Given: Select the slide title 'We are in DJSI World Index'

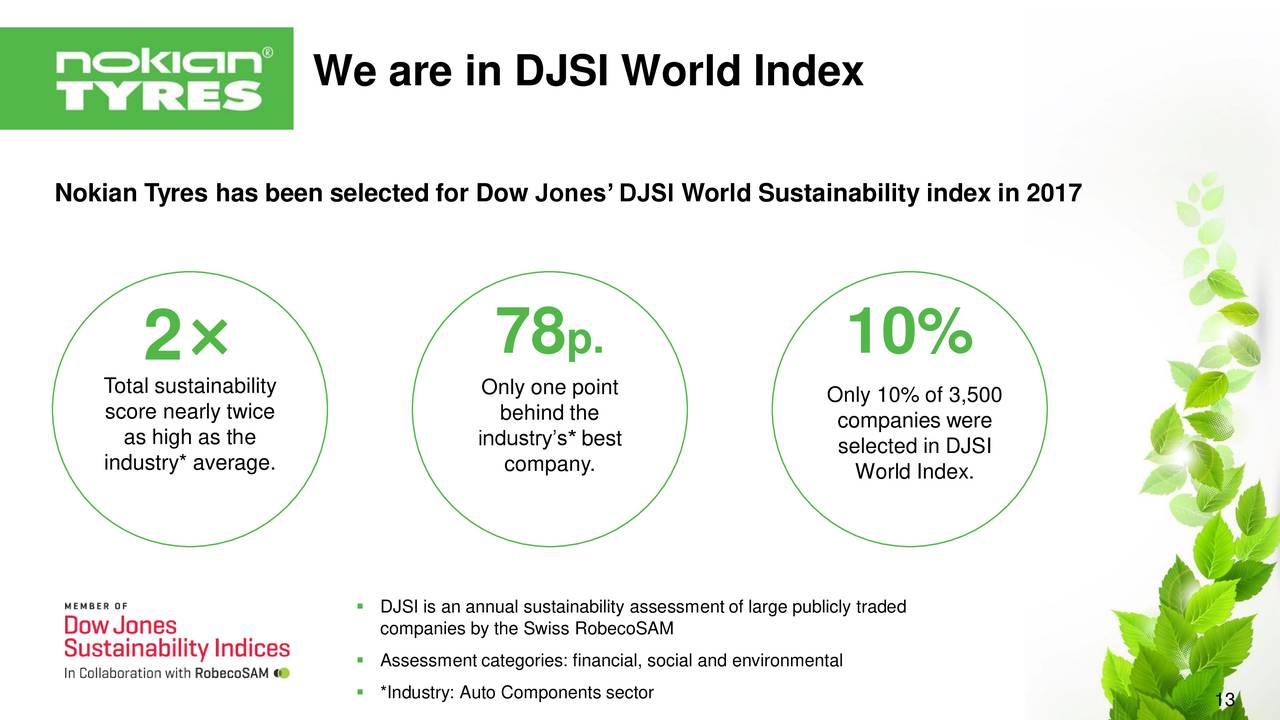Looking at the screenshot, I should [588, 71].
